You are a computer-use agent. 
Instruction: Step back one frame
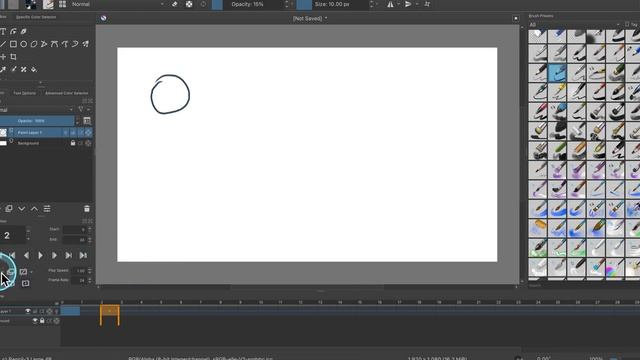[26, 256]
